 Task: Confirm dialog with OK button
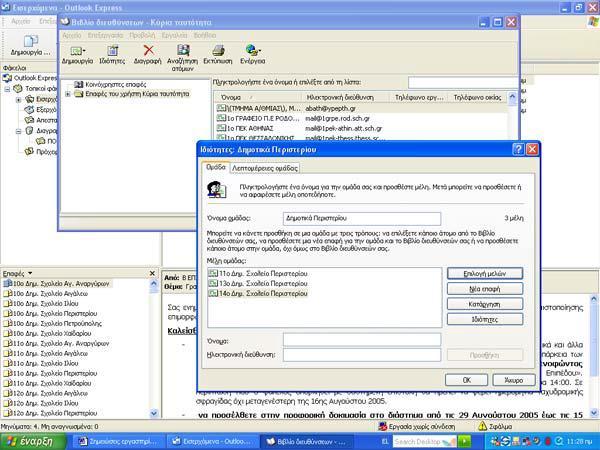466,380
